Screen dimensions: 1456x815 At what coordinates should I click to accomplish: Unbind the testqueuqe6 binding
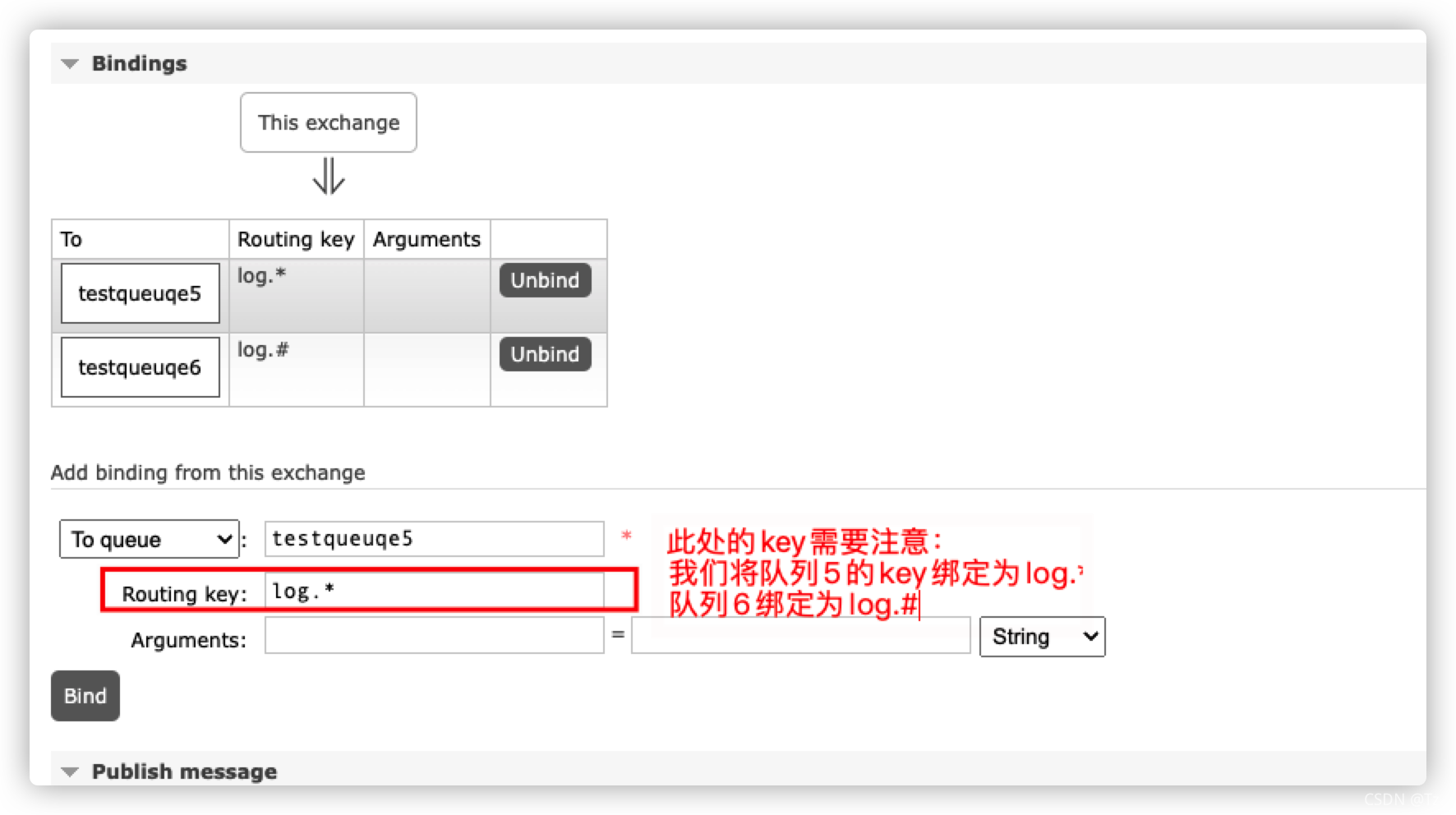(x=545, y=354)
